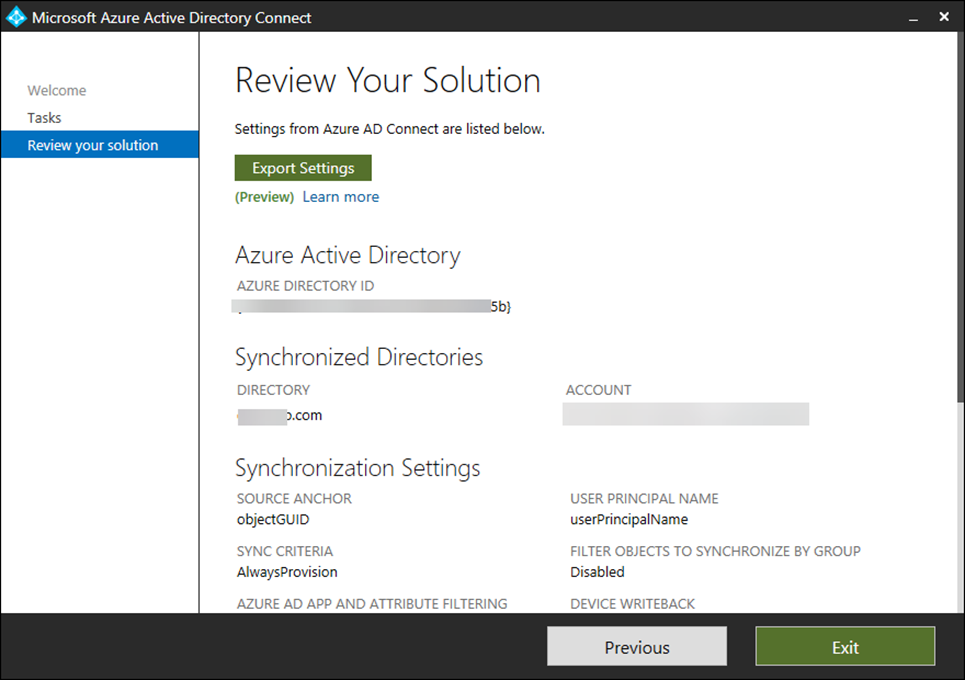Screen dimensions: 965x680
Task: Select the AlwaysProvision sync criteria value
Action: pos(287,572)
